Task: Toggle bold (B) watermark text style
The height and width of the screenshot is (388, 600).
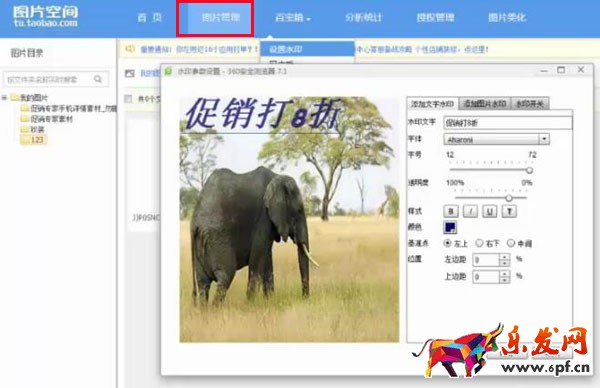Action: (x=451, y=211)
